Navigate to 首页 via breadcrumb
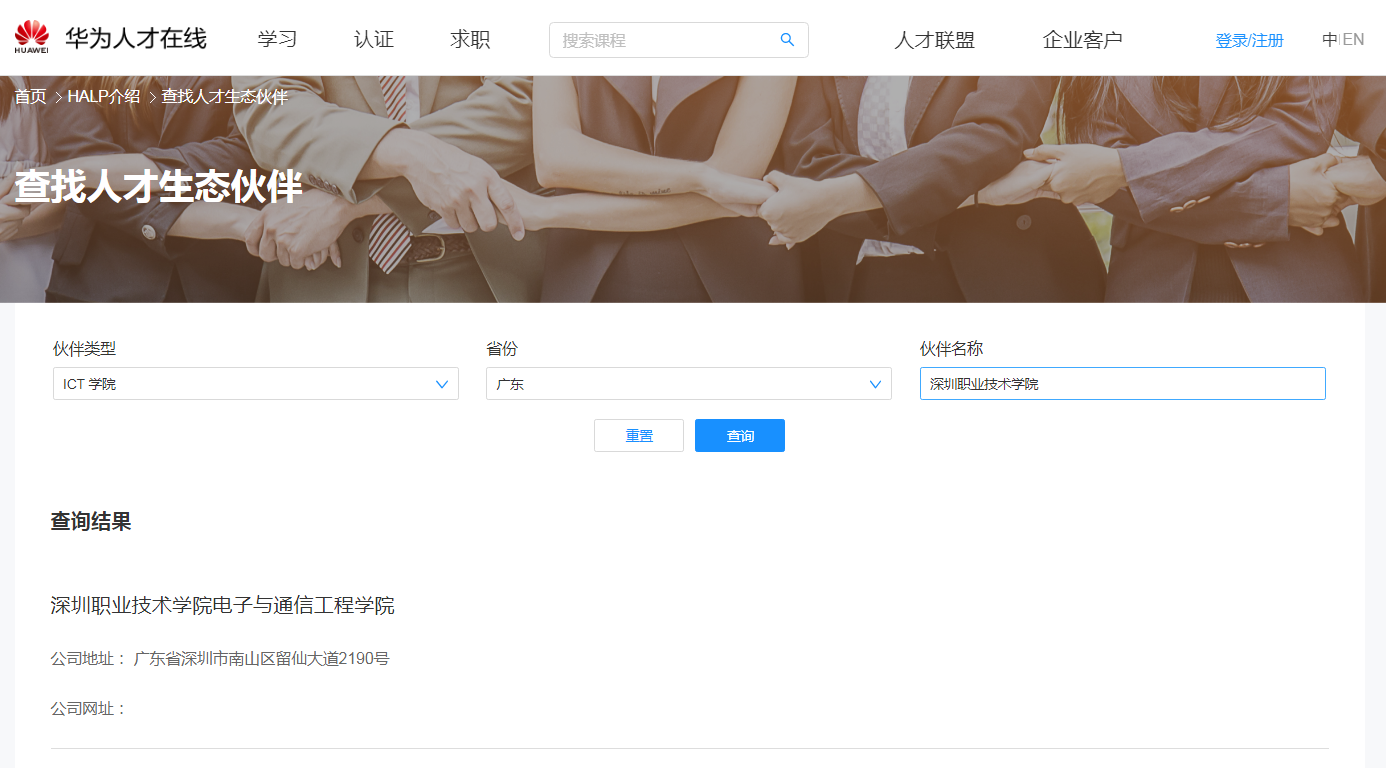 point(29,96)
